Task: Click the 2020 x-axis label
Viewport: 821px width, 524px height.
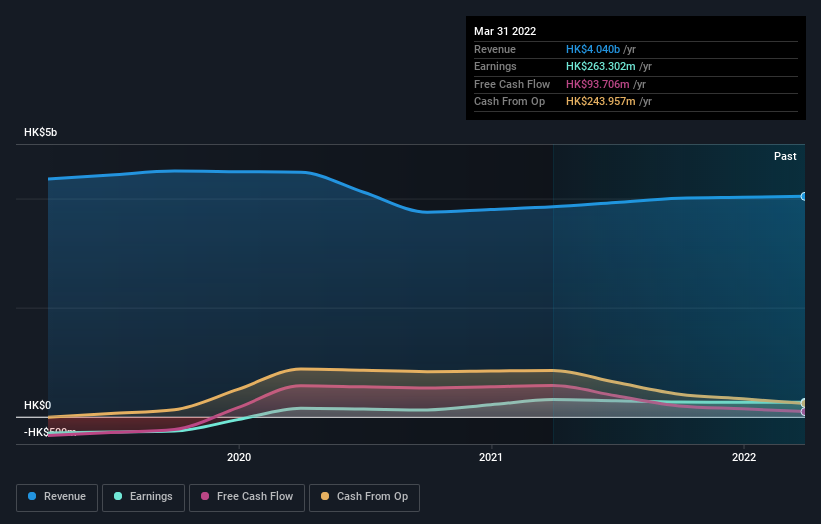Action: (239, 457)
